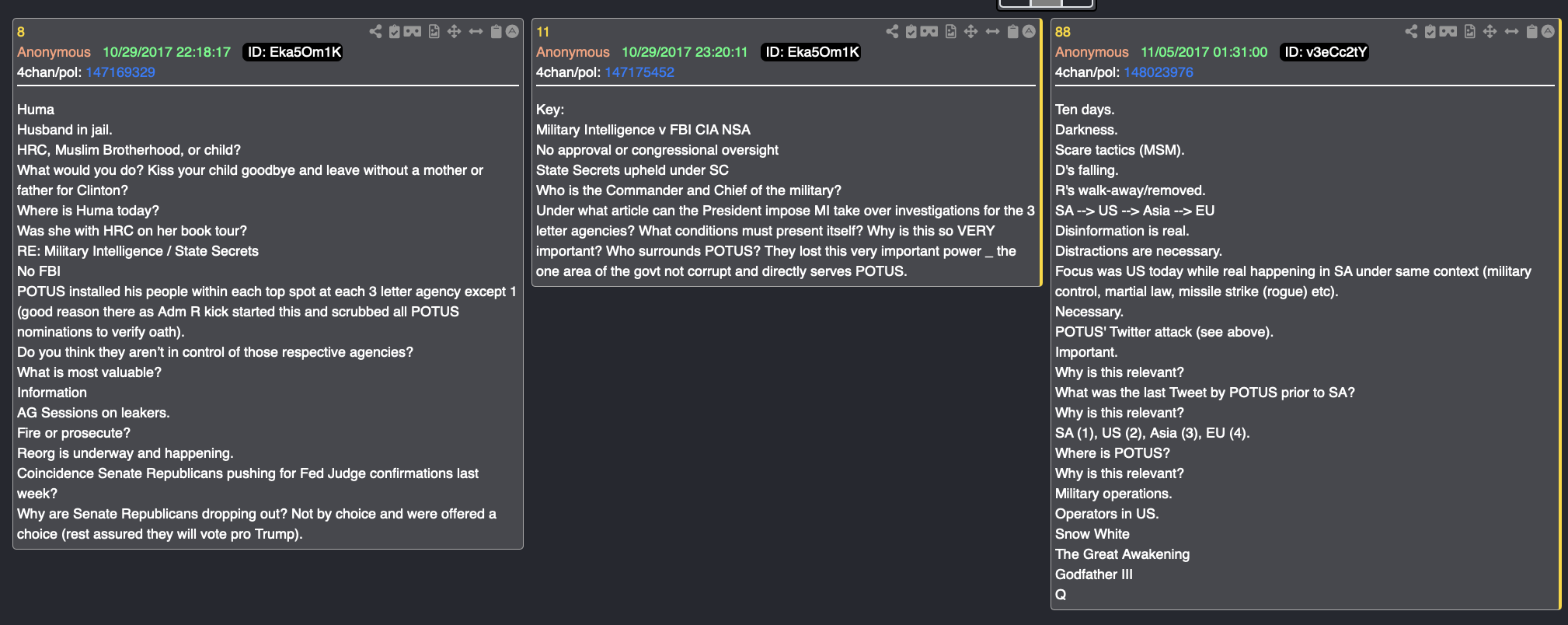1568x625 pixels.
Task: Click the image file icon on post 8
Action: coord(434,31)
